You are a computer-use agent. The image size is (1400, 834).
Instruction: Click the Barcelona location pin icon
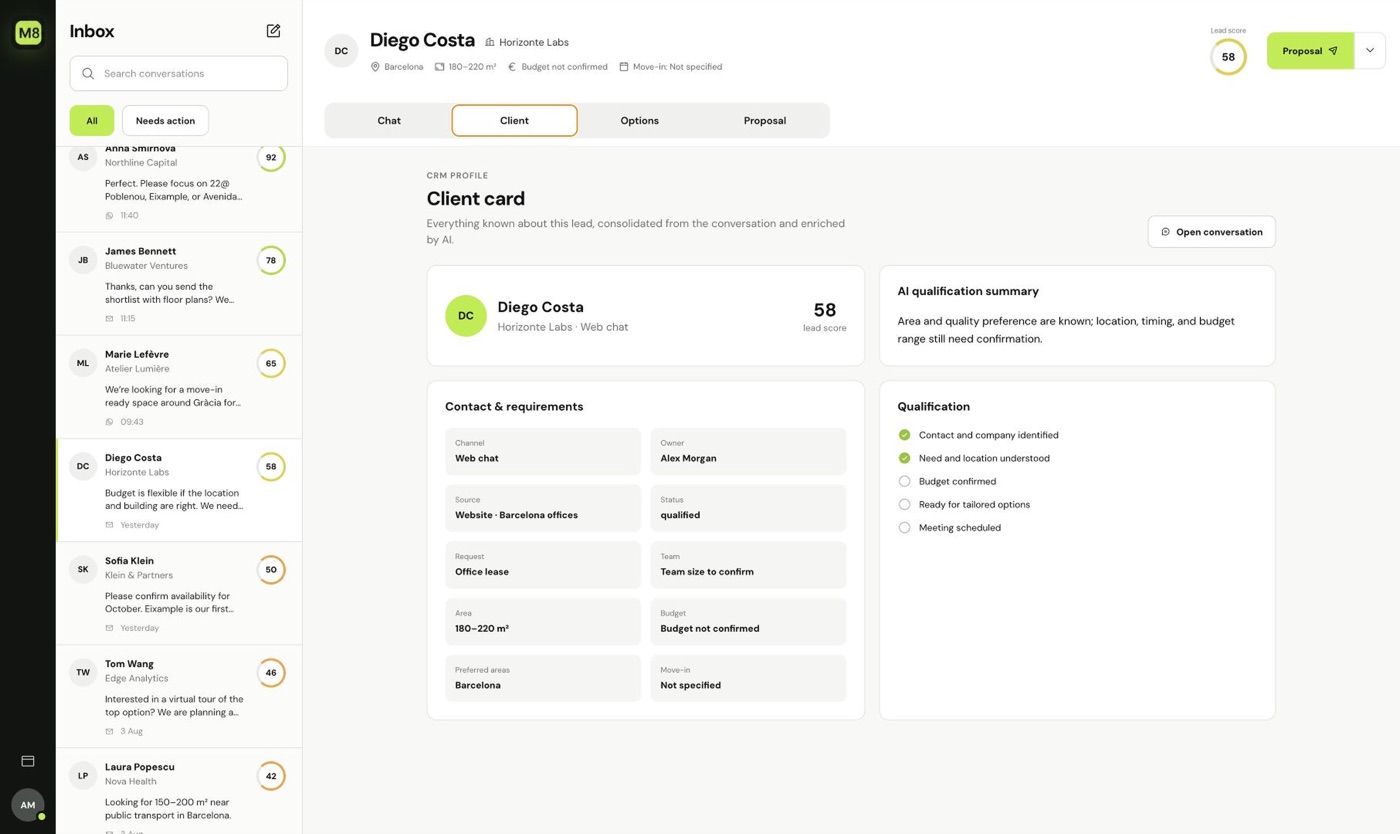pos(375,67)
